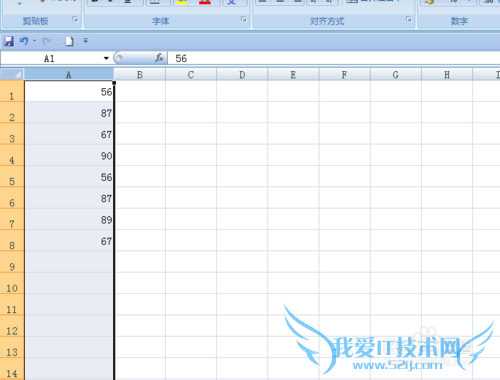Open the Undo history dropdown arrow
This screenshot has height=380, width=500.
pos(34,41)
